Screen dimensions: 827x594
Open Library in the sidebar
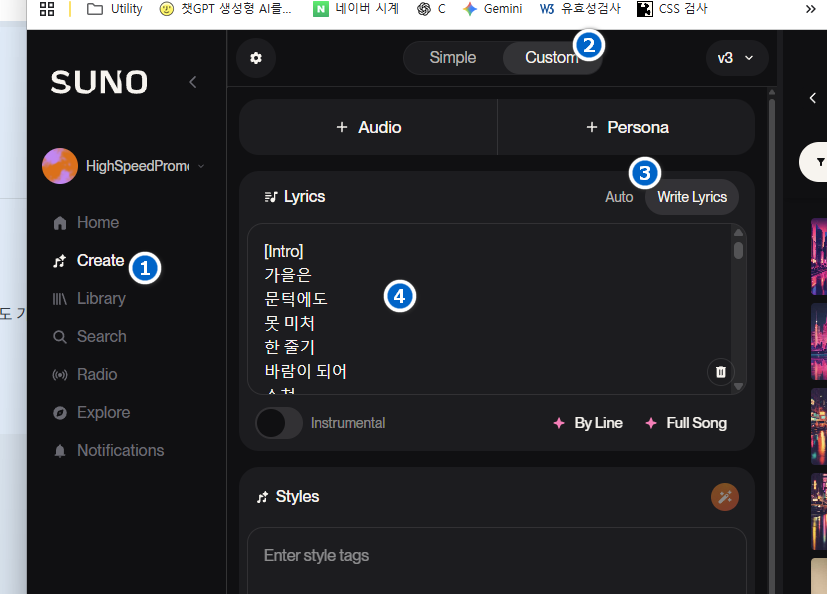point(100,299)
